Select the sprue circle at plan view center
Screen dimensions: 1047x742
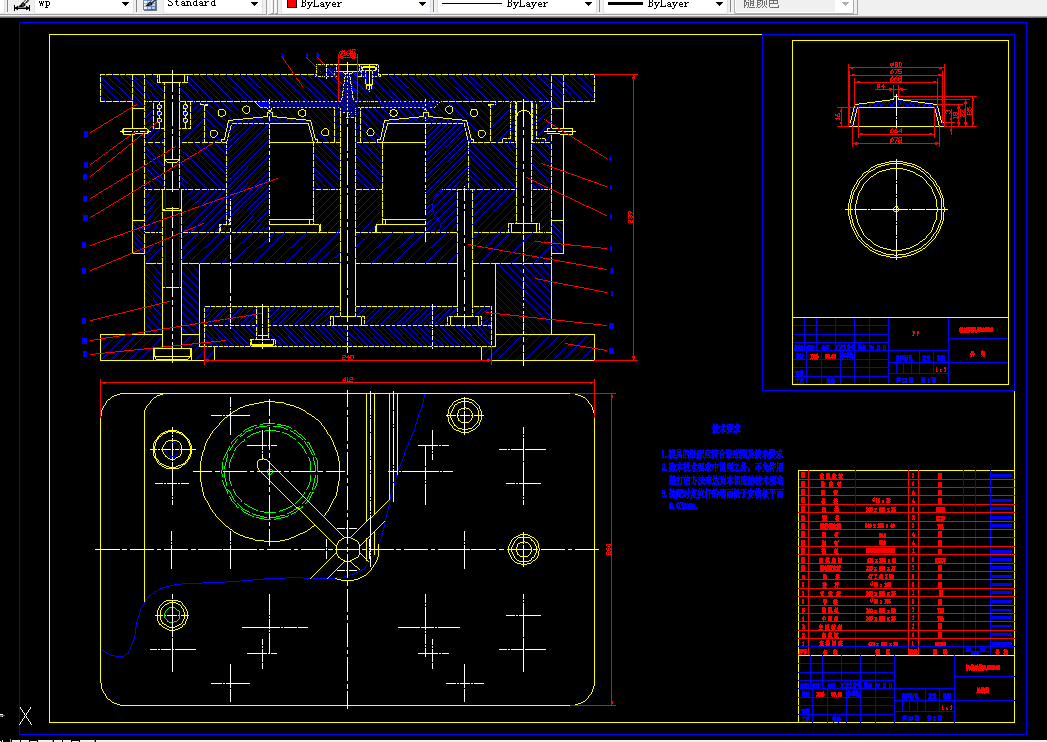click(348, 550)
